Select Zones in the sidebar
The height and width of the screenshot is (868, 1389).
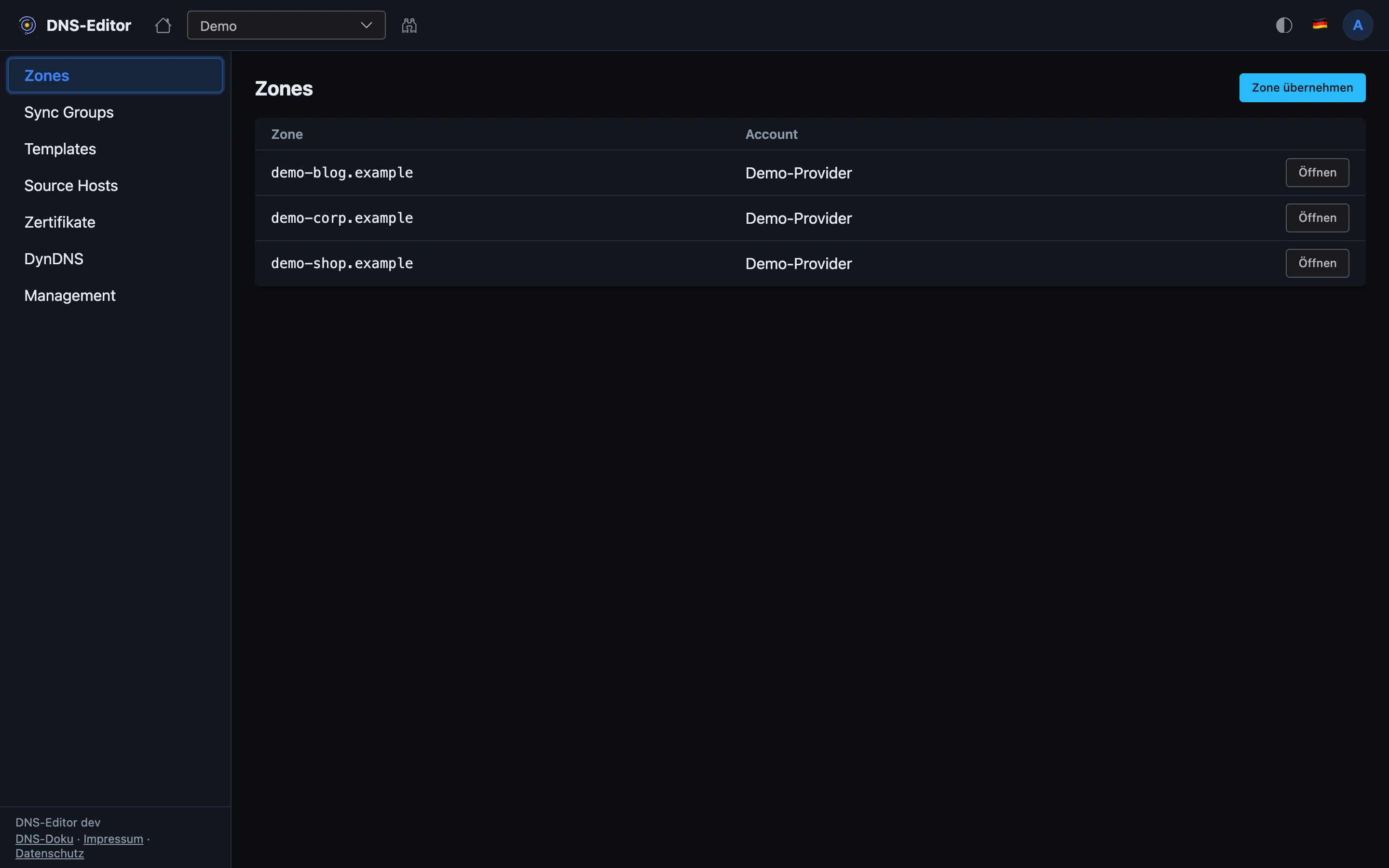(115, 75)
